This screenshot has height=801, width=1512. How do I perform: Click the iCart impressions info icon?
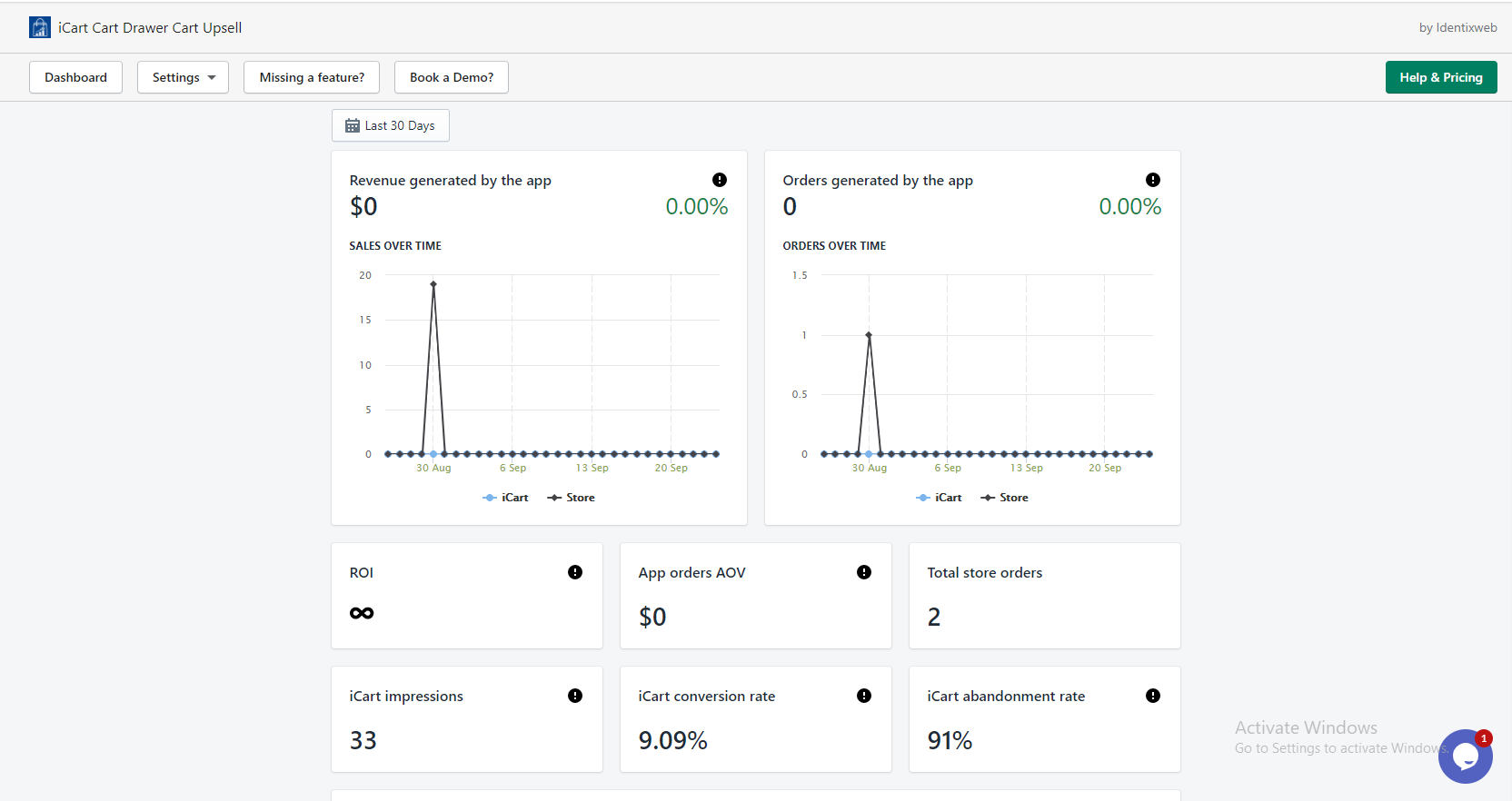(x=575, y=696)
